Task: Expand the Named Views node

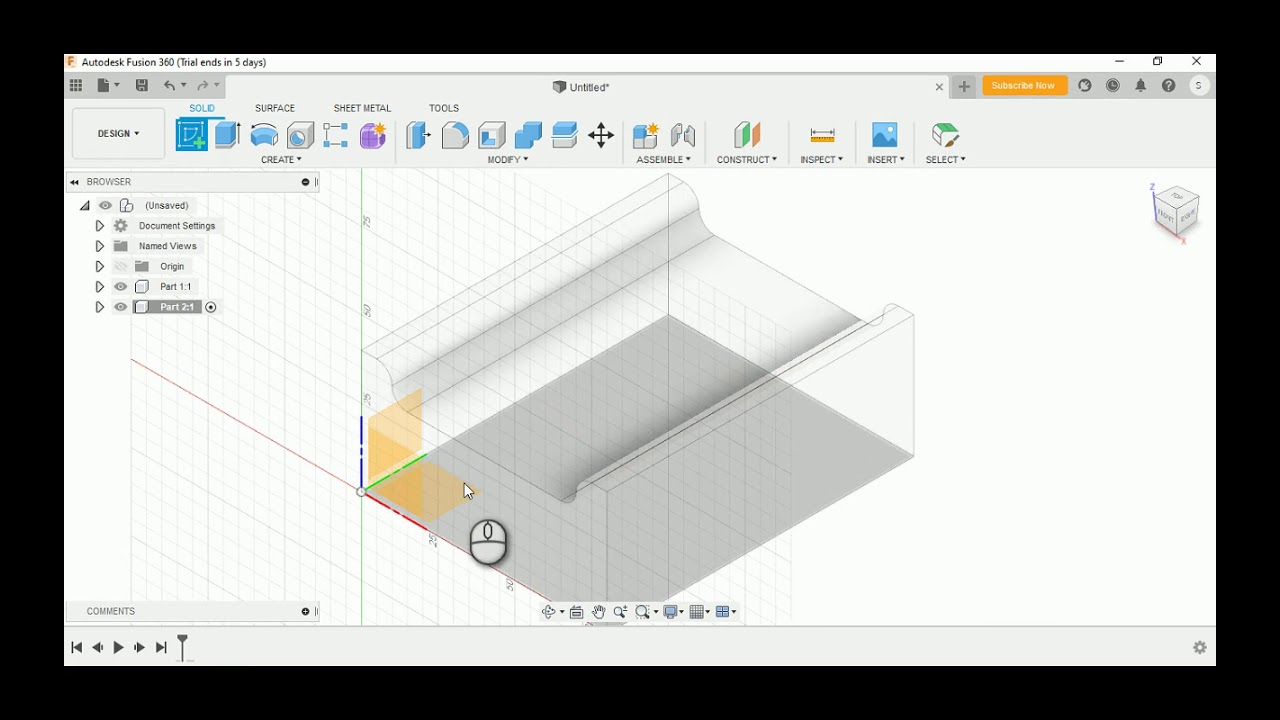Action: pyautogui.click(x=99, y=246)
